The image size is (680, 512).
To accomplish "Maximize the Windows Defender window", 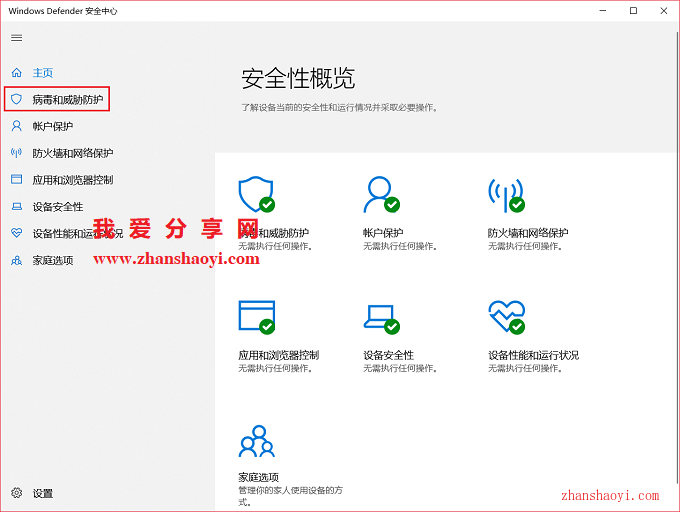I will pos(633,10).
